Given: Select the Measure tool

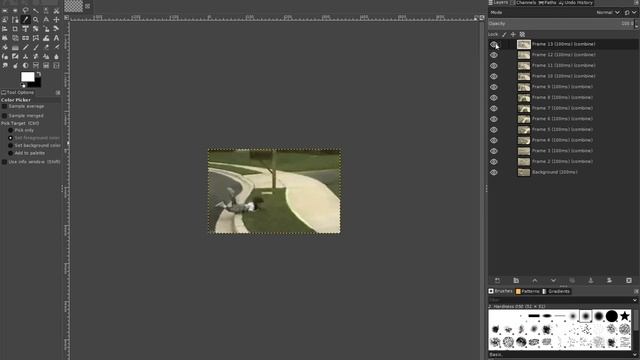Looking at the screenshot, I should click(x=46, y=20).
